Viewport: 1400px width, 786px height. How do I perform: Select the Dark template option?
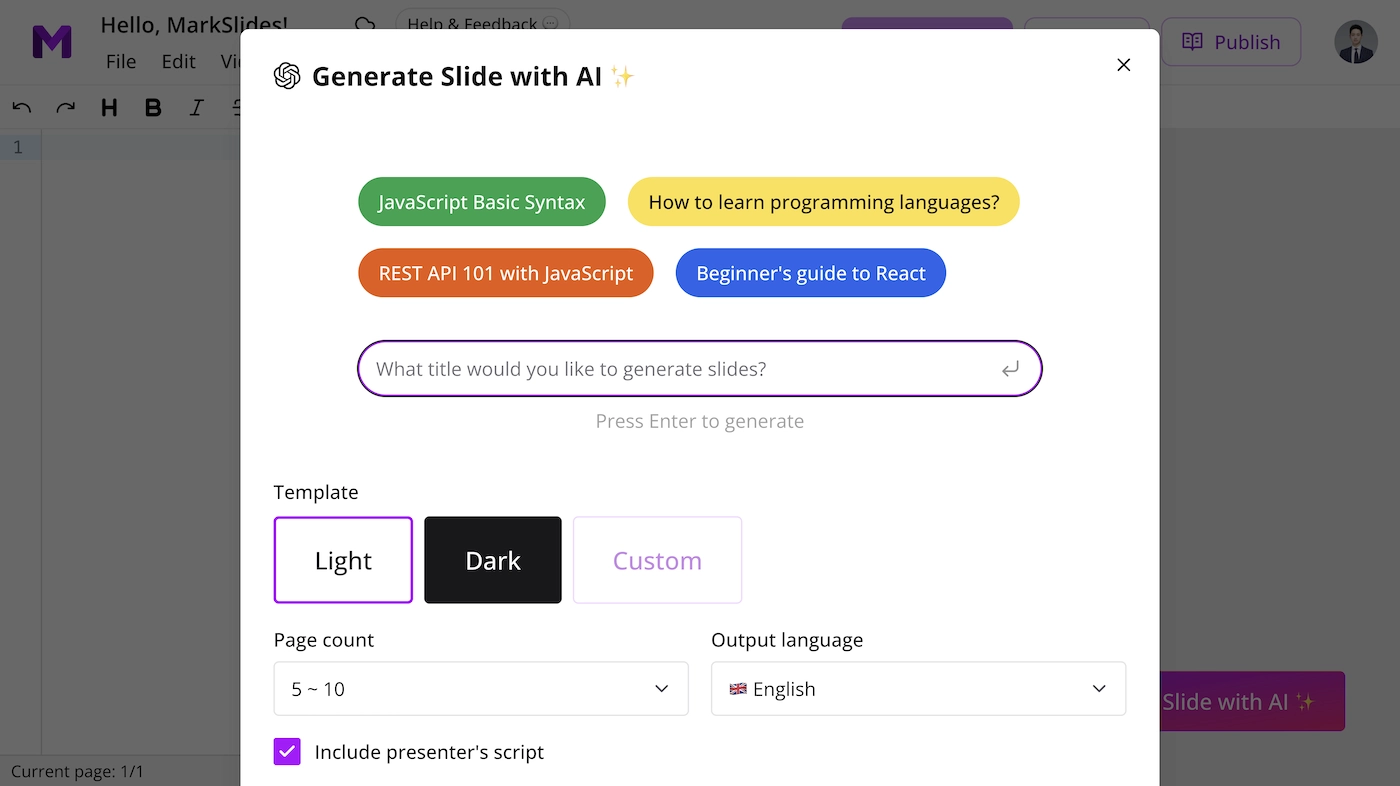click(492, 560)
